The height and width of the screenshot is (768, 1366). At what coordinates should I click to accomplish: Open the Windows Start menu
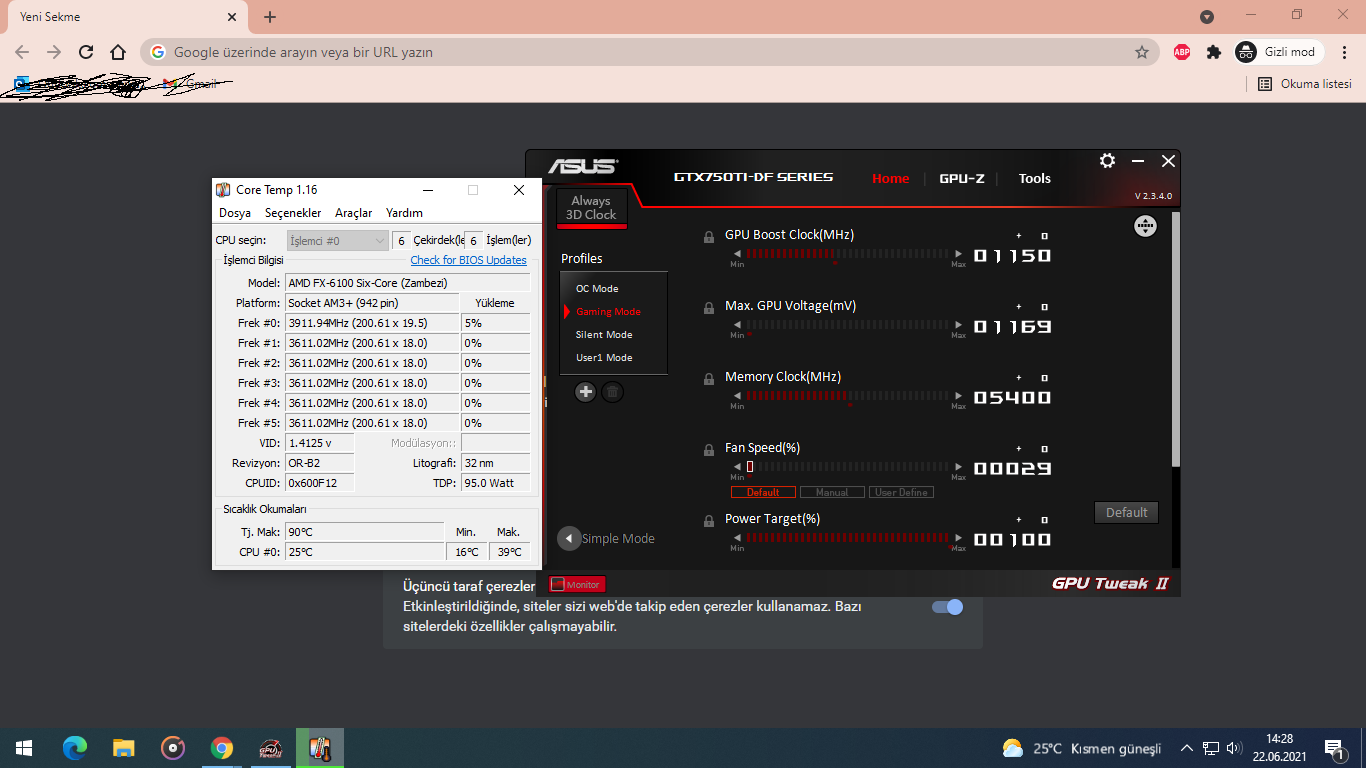click(24, 748)
